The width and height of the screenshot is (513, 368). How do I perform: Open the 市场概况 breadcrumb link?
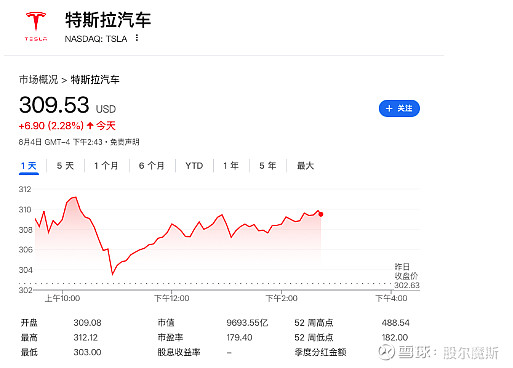pyautogui.click(x=38, y=80)
